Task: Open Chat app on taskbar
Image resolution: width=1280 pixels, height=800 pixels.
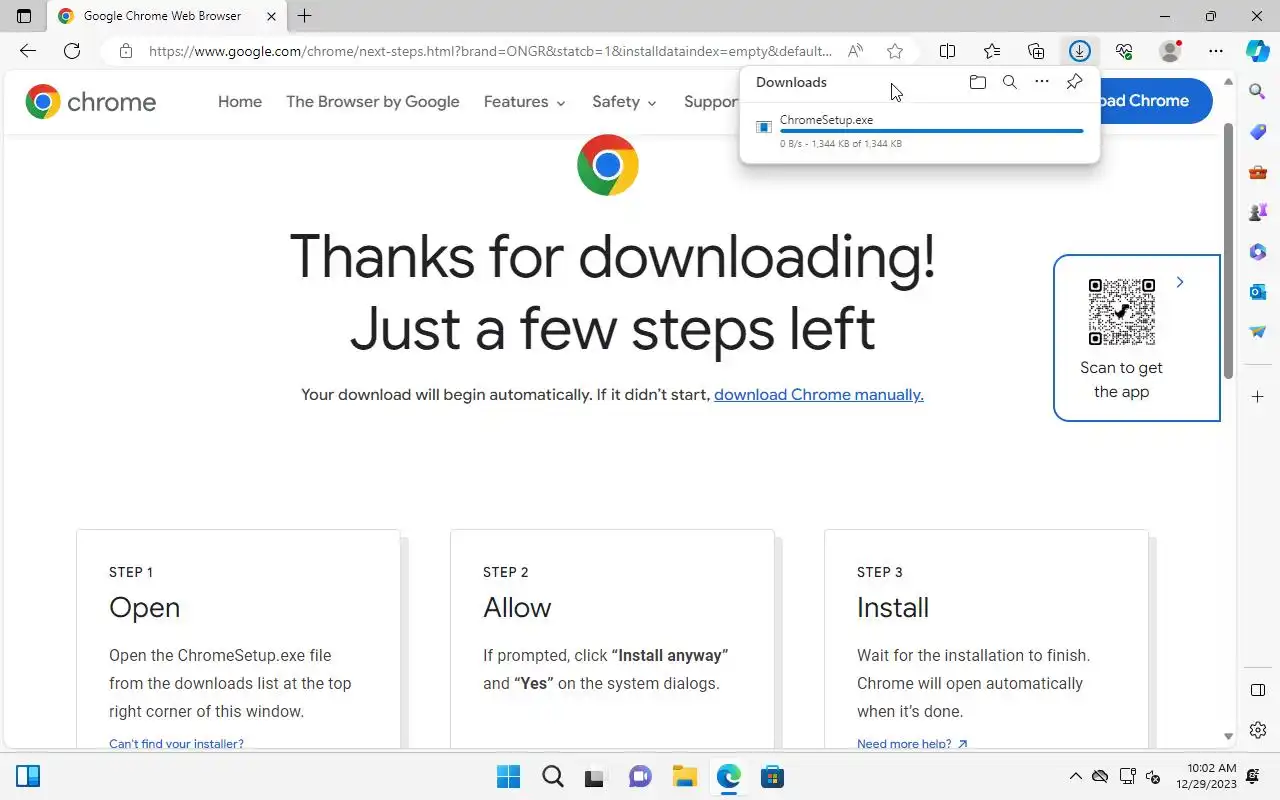Action: pos(640,776)
